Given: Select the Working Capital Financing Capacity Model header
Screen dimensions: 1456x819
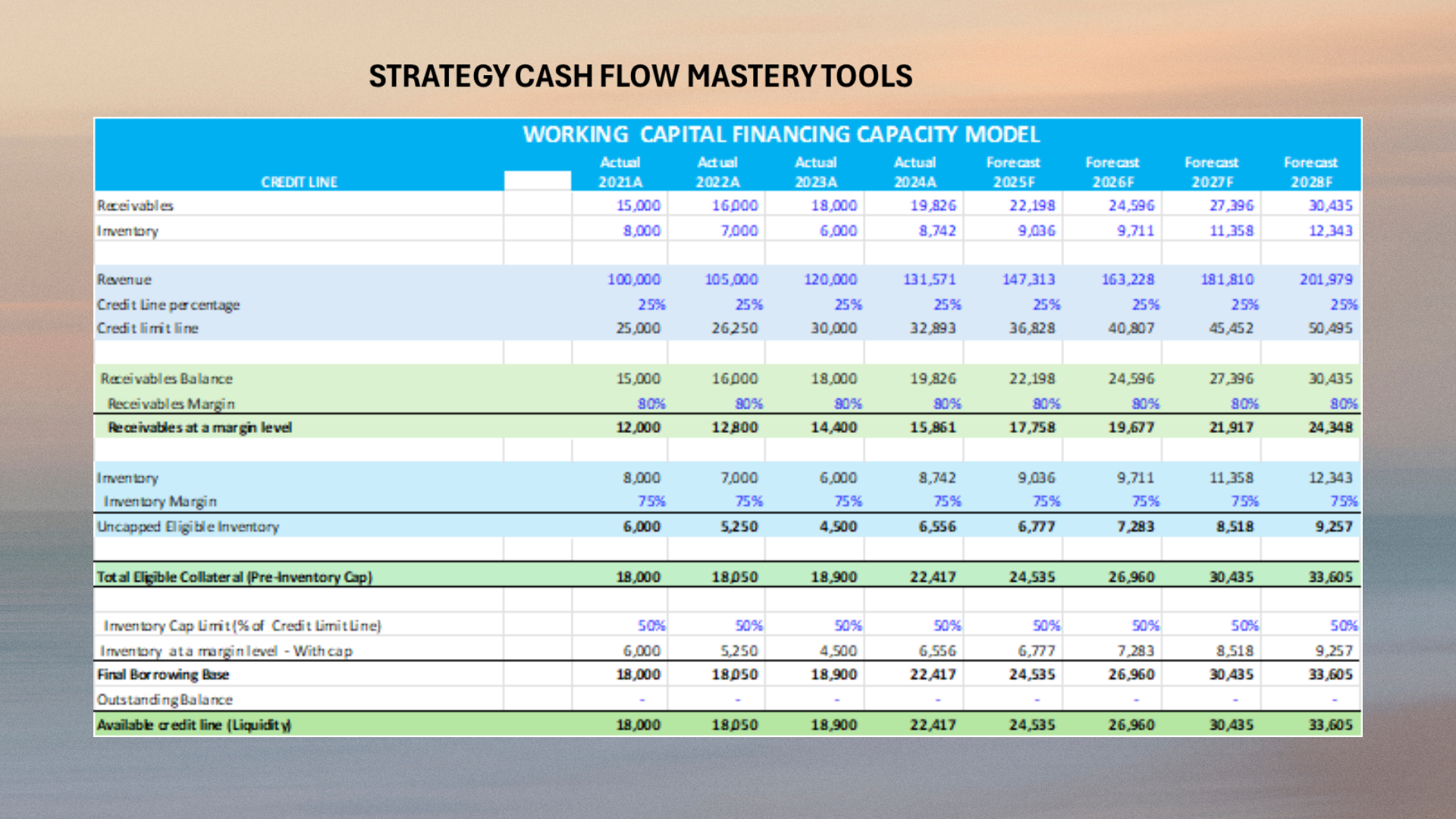Looking at the screenshot, I should tap(781, 134).
